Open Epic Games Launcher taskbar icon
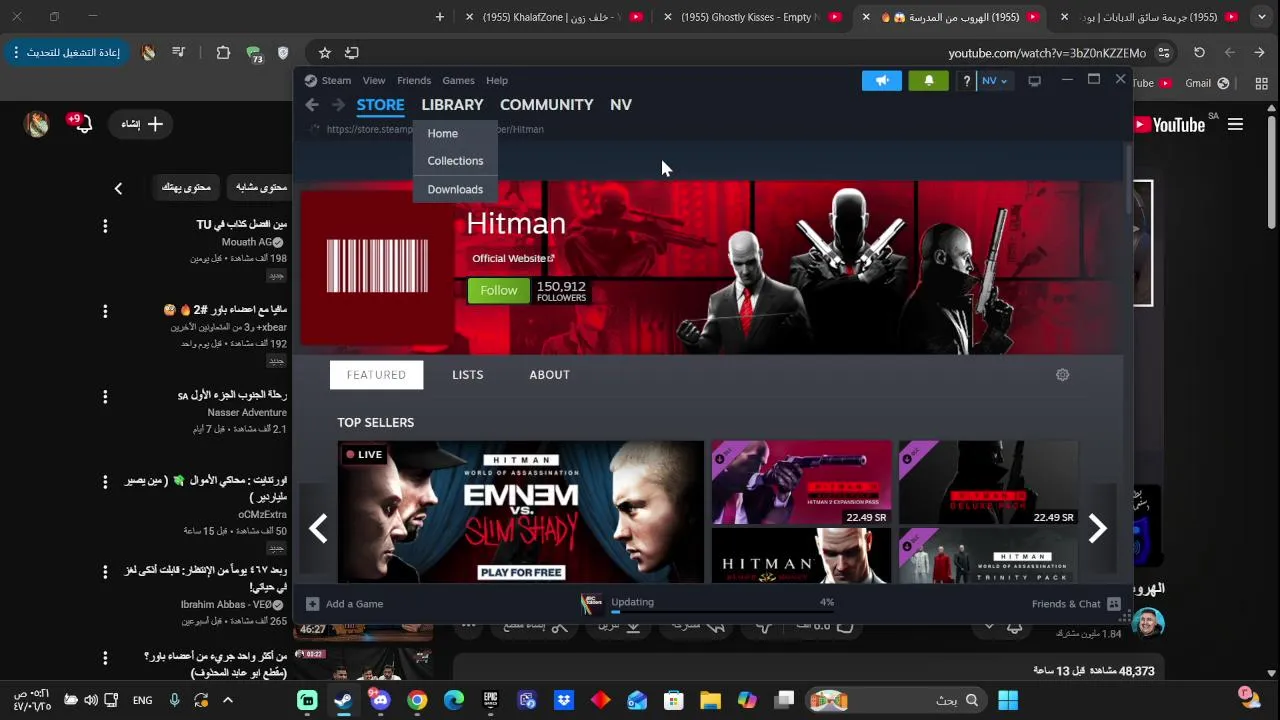Screen dimensions: 1280x720 point(491,700)
